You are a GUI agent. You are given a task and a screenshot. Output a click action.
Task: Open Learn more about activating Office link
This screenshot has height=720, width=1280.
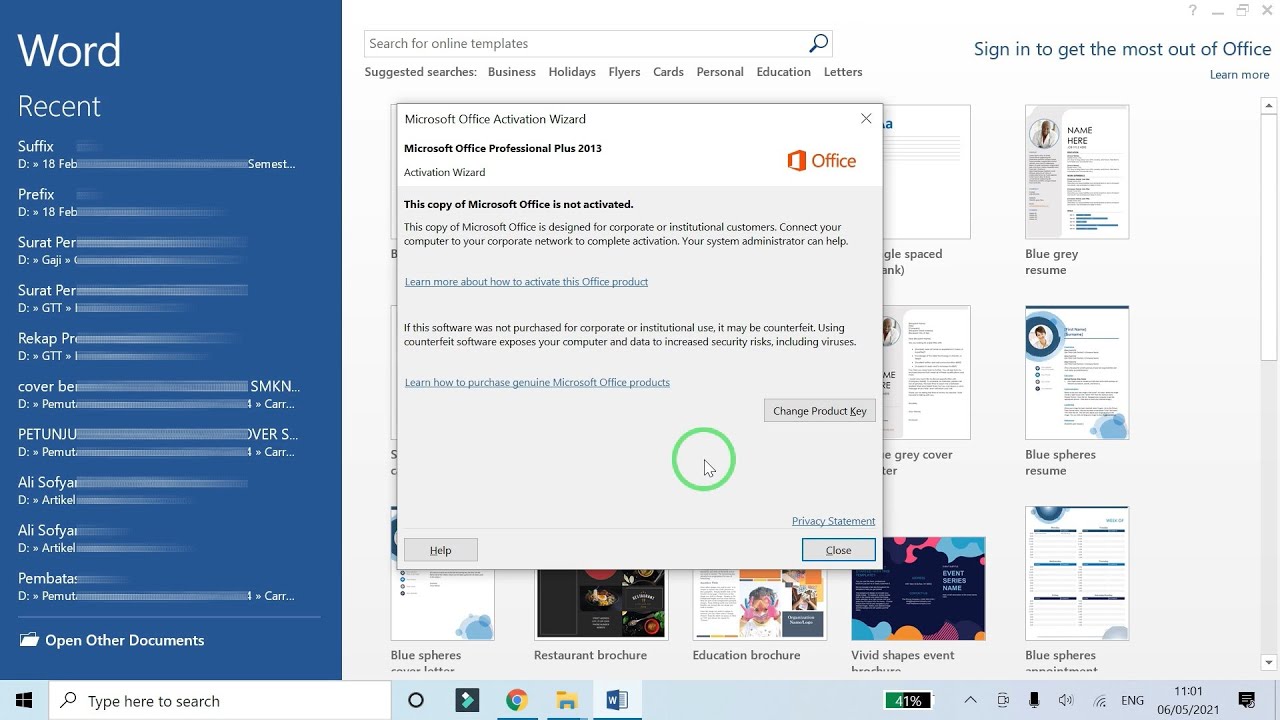coord(526,282)
